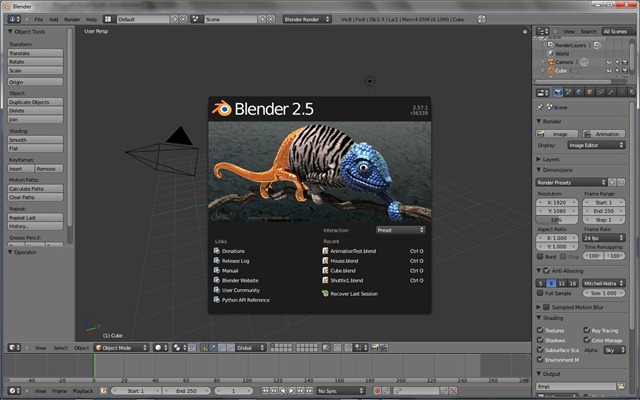Image resolution: width=640 pixels, height=400 pixels.
Task: Click the Translate button
Action: click(x=36, y=53)
